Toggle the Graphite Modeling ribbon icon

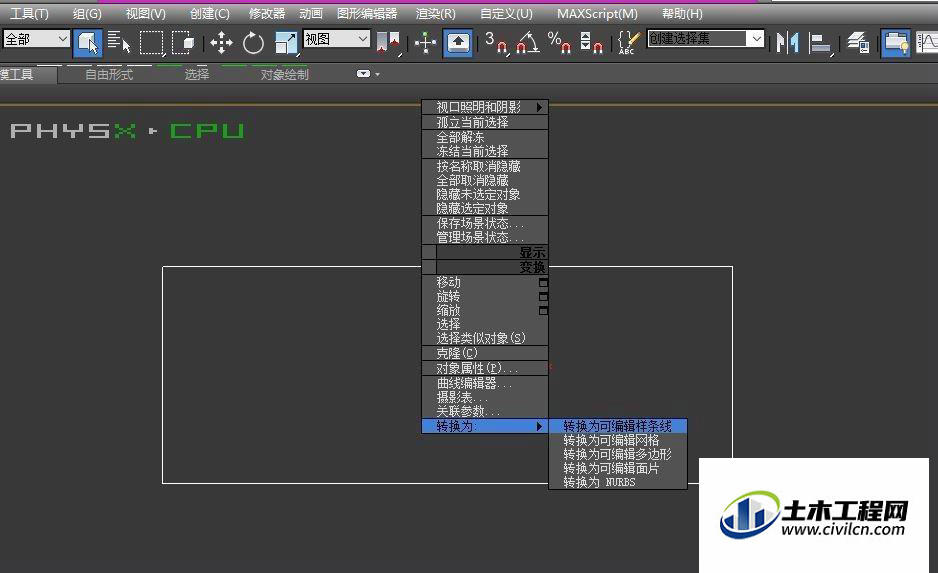896,43
